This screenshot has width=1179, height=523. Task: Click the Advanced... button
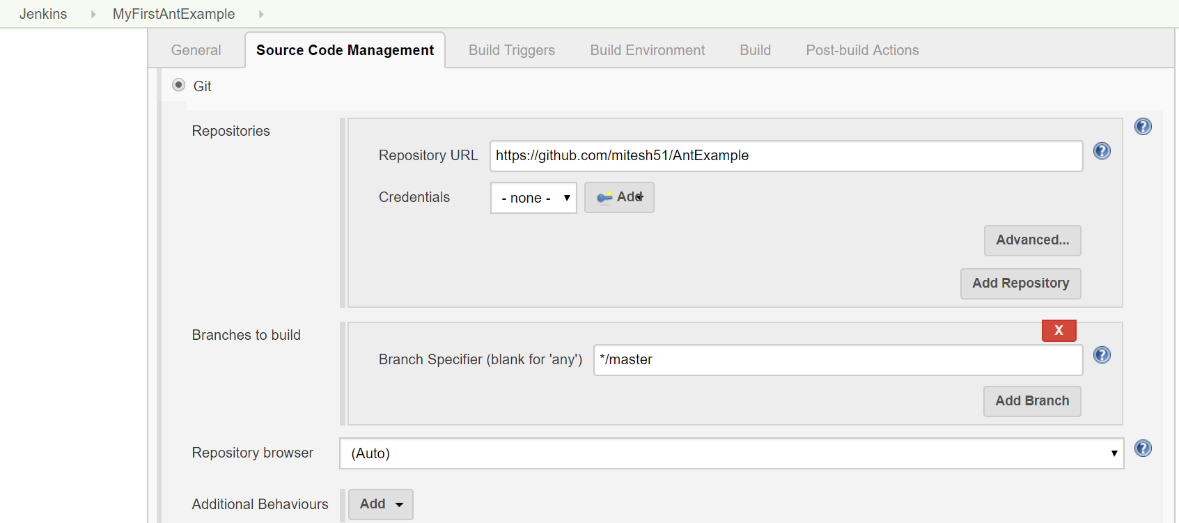[1032, 240]
